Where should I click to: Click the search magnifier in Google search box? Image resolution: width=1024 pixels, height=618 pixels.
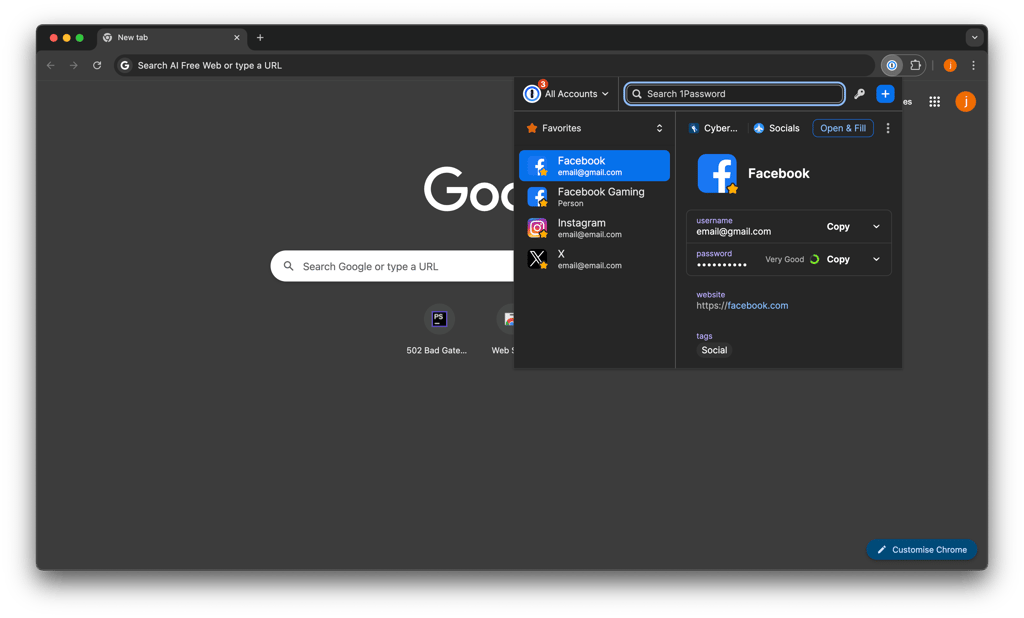point(288,267)
